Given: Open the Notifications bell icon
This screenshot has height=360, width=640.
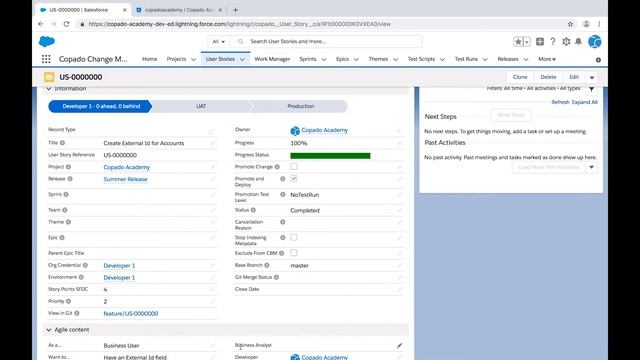Looking at the screenshot, I should point(578,41).
